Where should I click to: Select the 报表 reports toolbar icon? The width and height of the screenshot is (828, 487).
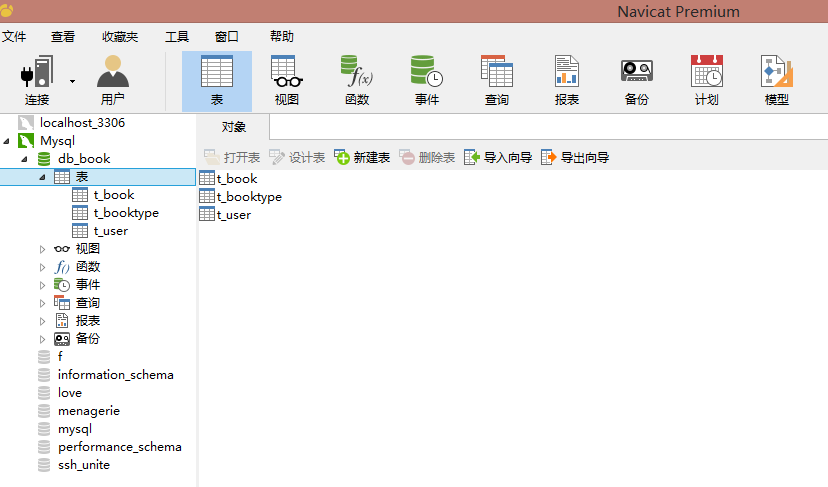tap(567, 81)
